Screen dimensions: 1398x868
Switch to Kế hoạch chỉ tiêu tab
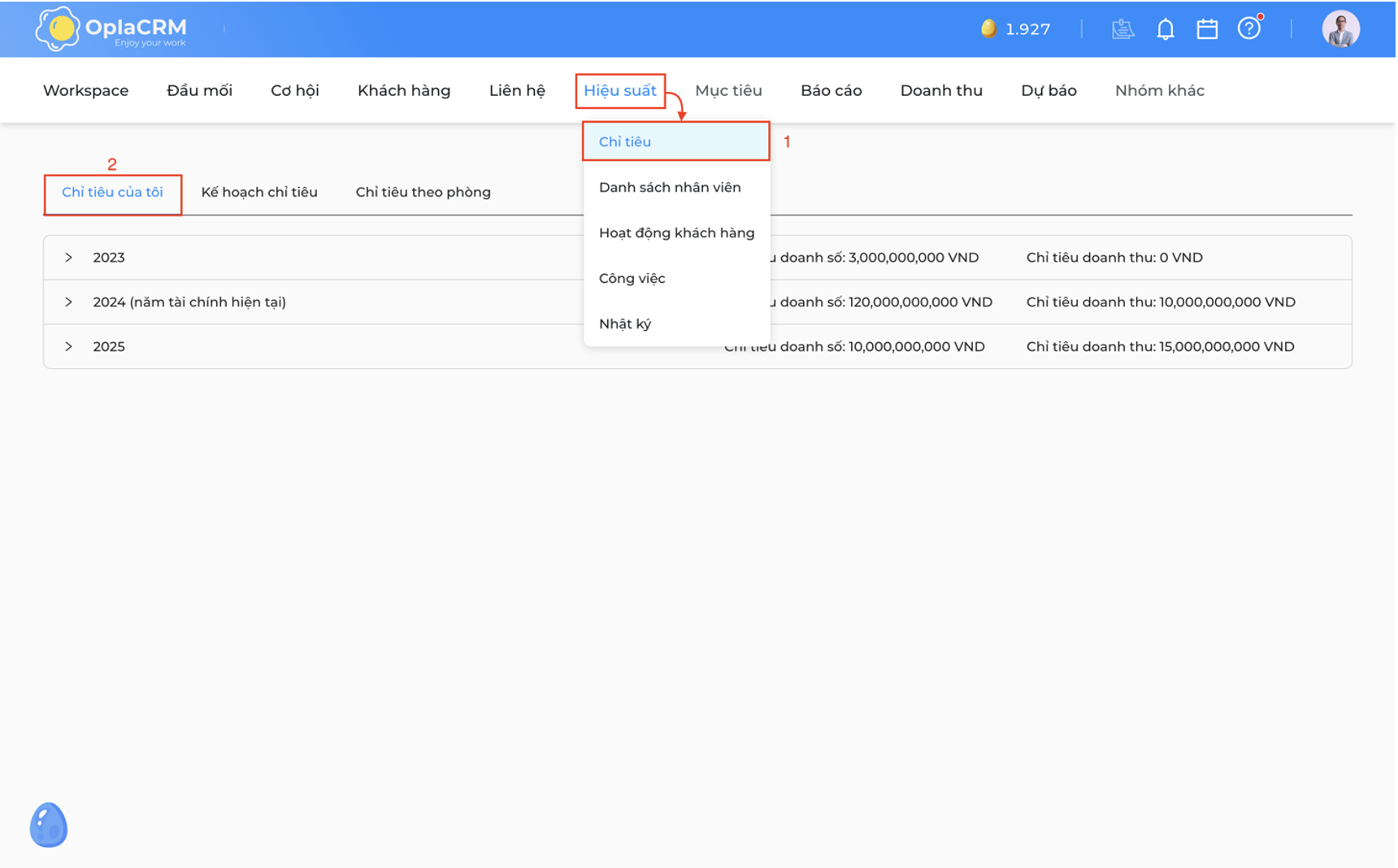(x=259, y=193)
